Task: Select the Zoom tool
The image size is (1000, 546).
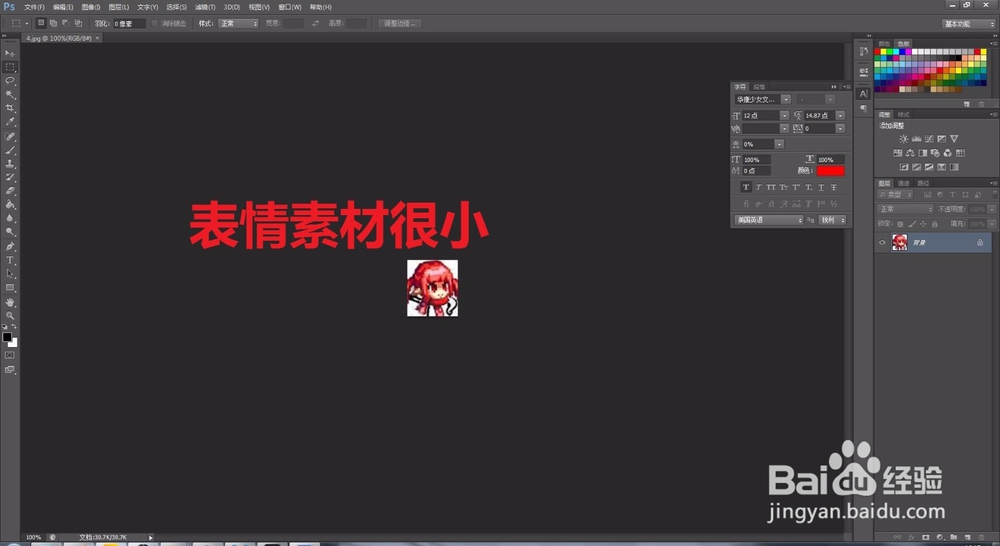Action: [10, 316]
